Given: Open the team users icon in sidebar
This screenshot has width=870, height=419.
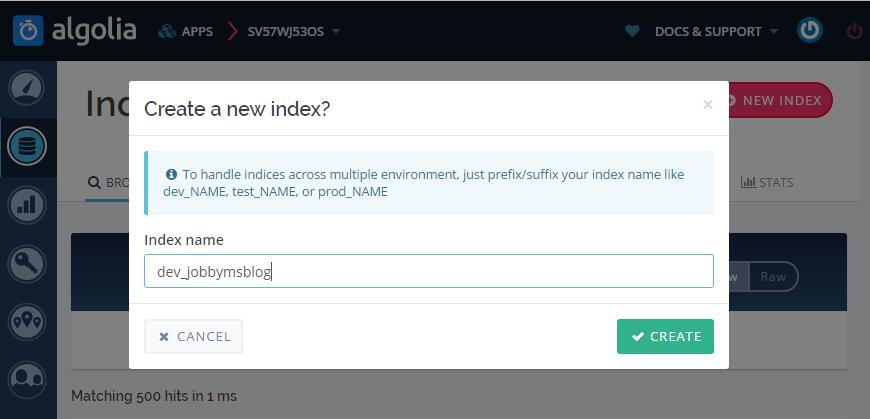Looking at the screenshot, I should [26, 379].
